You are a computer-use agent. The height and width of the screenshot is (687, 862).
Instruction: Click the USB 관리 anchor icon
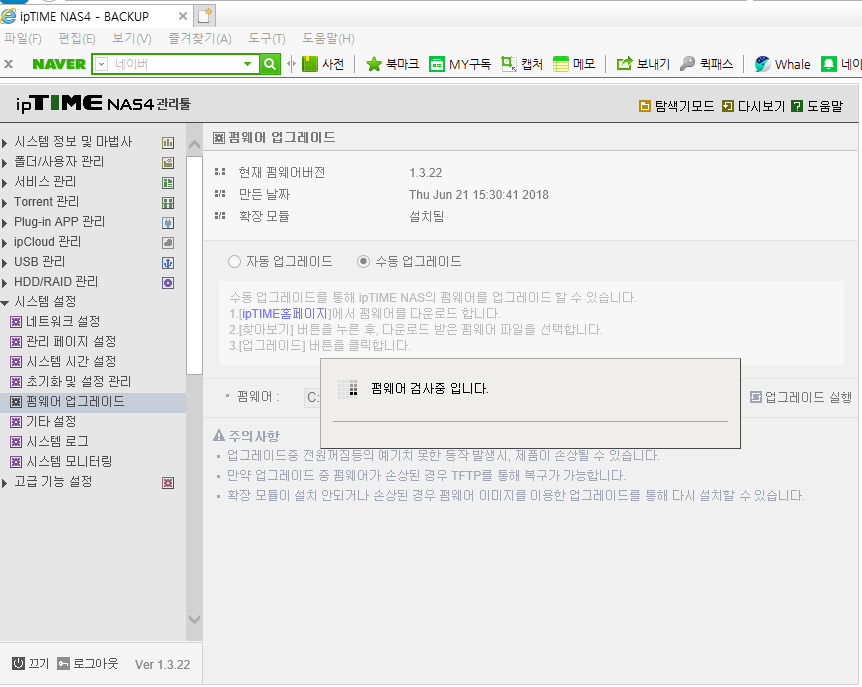click(168, 263)
